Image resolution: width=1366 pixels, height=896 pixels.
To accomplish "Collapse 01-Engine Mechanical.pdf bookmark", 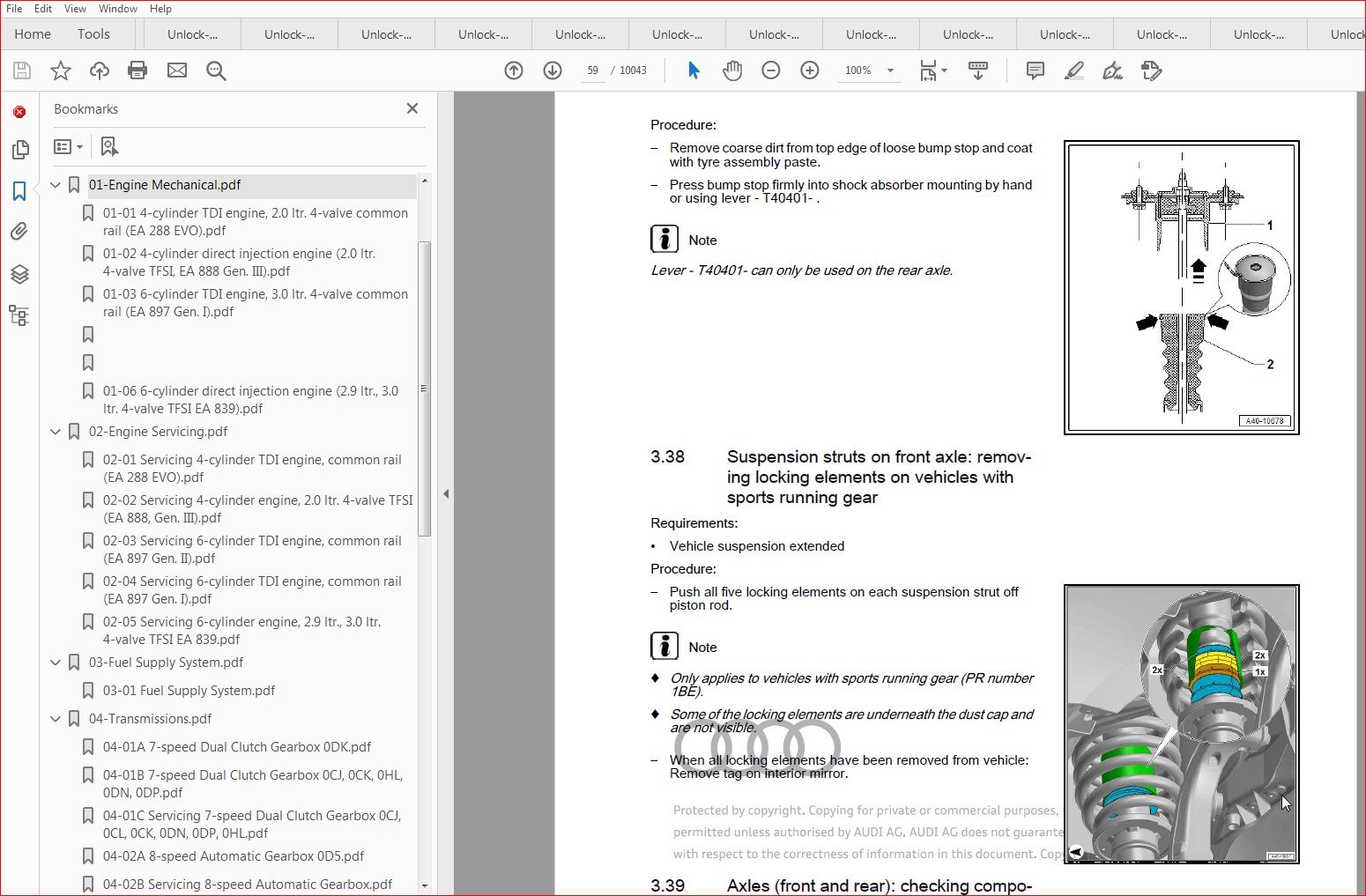I will coord(56,185).
